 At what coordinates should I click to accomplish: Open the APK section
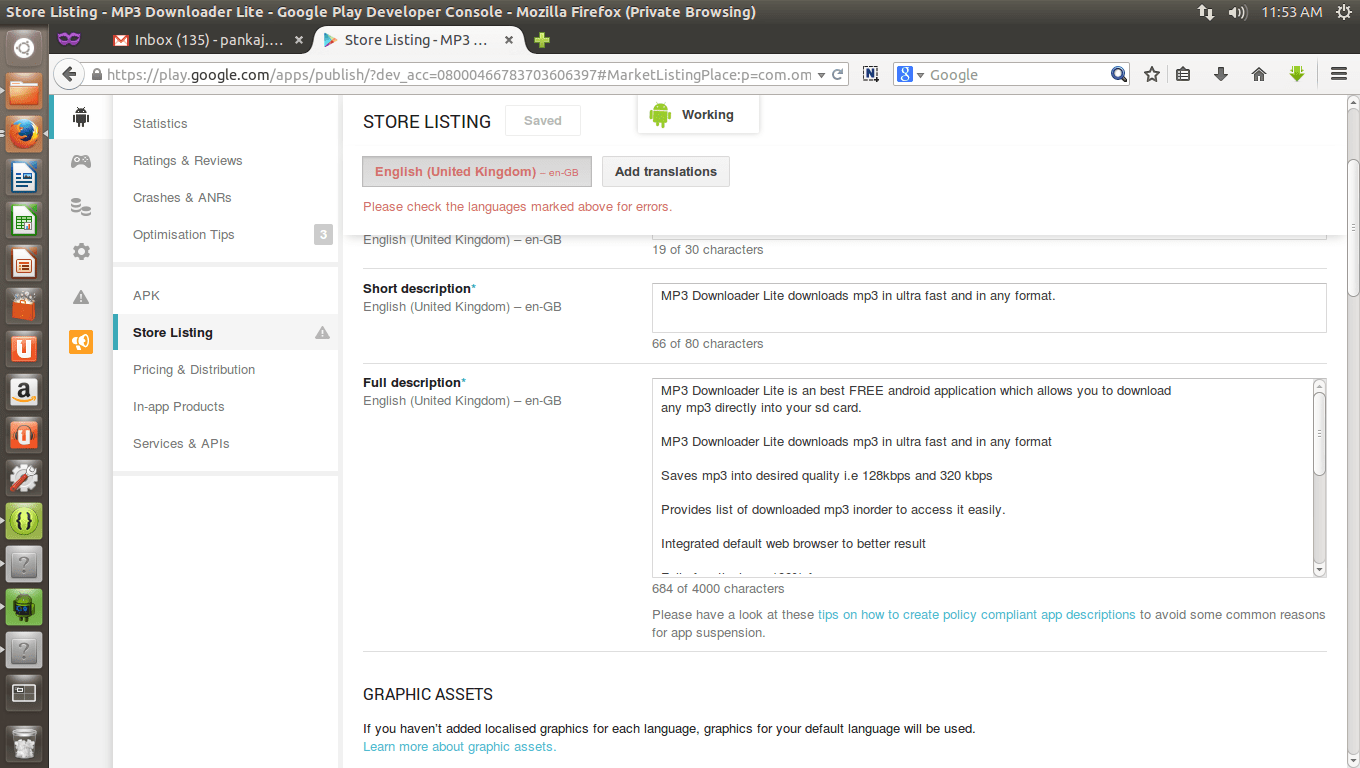point(146,296)
